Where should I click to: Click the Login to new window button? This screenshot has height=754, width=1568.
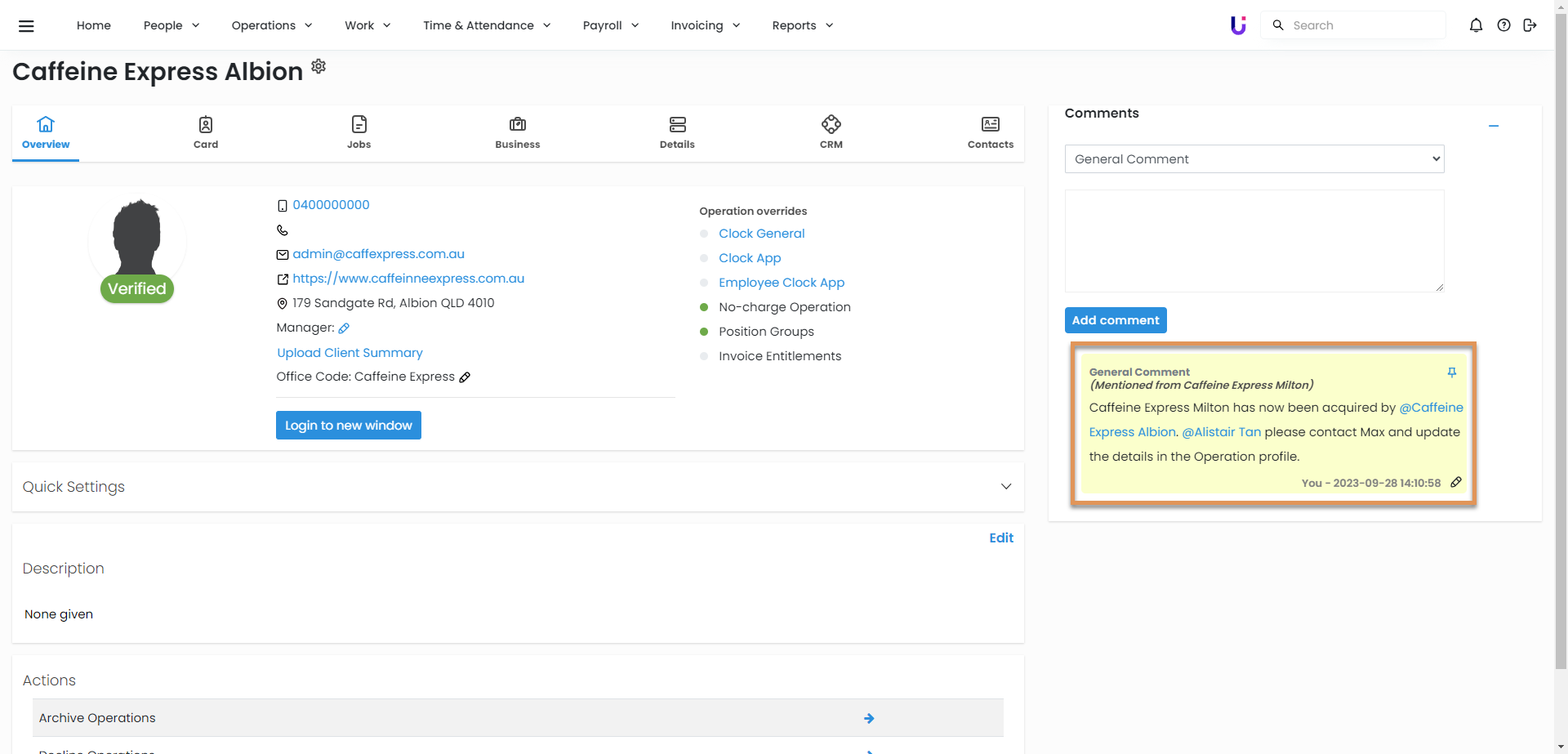(349, 426)
